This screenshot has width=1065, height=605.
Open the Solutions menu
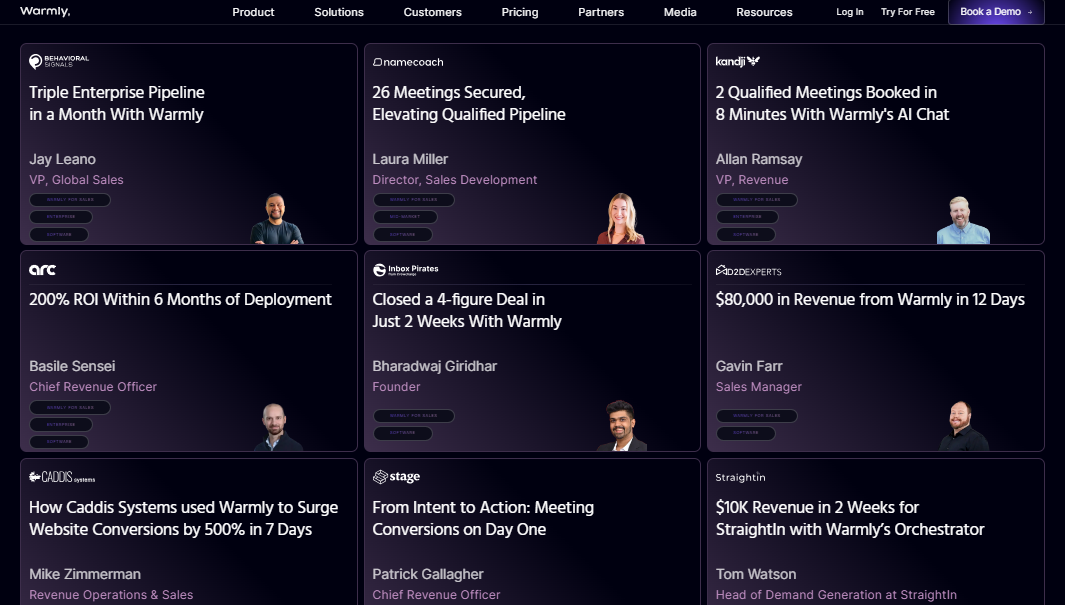click(339, 12)
